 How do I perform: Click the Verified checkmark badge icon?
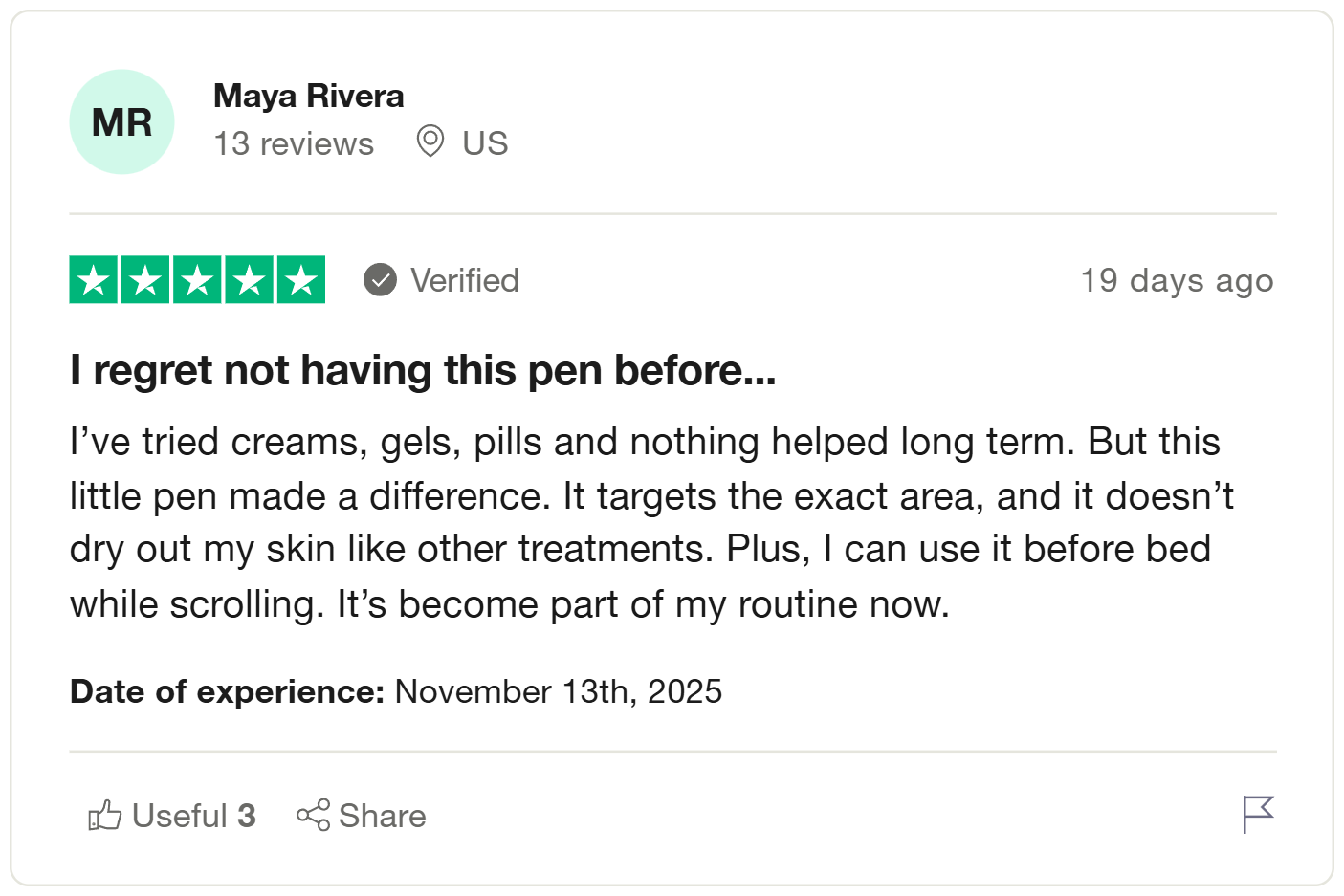point(380,280)
